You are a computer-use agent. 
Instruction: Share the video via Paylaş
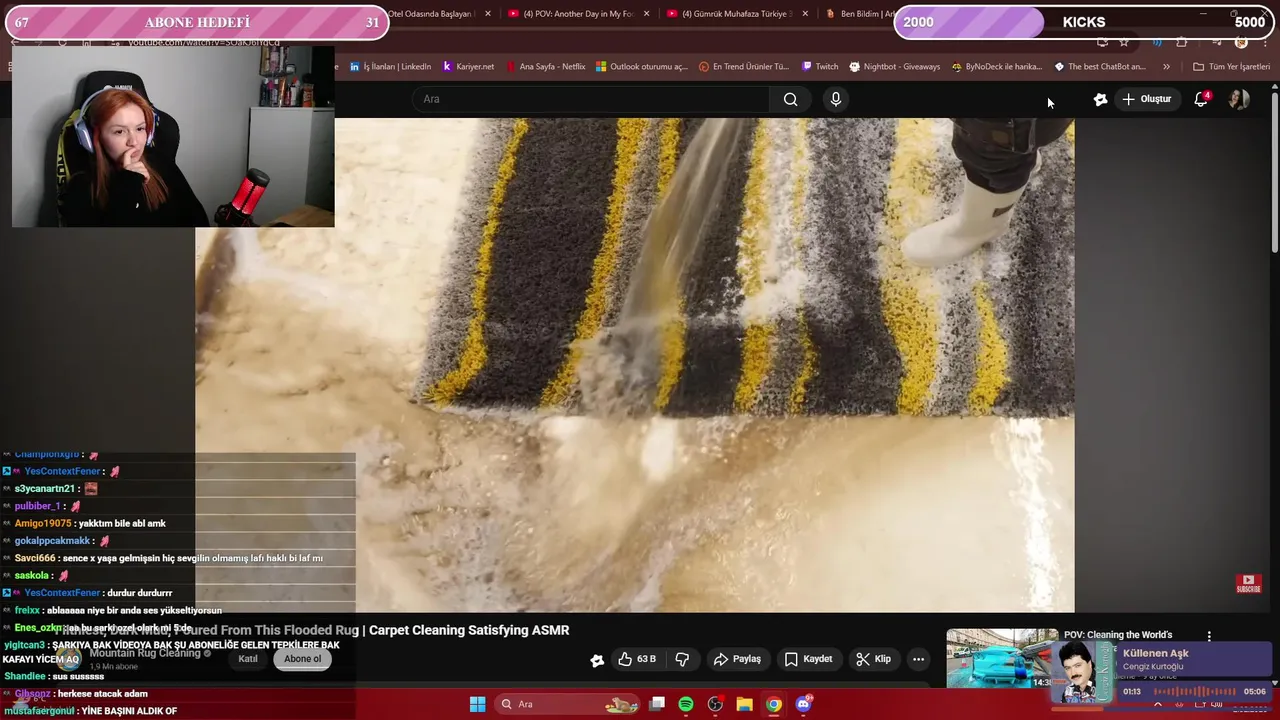coord(737,659)
